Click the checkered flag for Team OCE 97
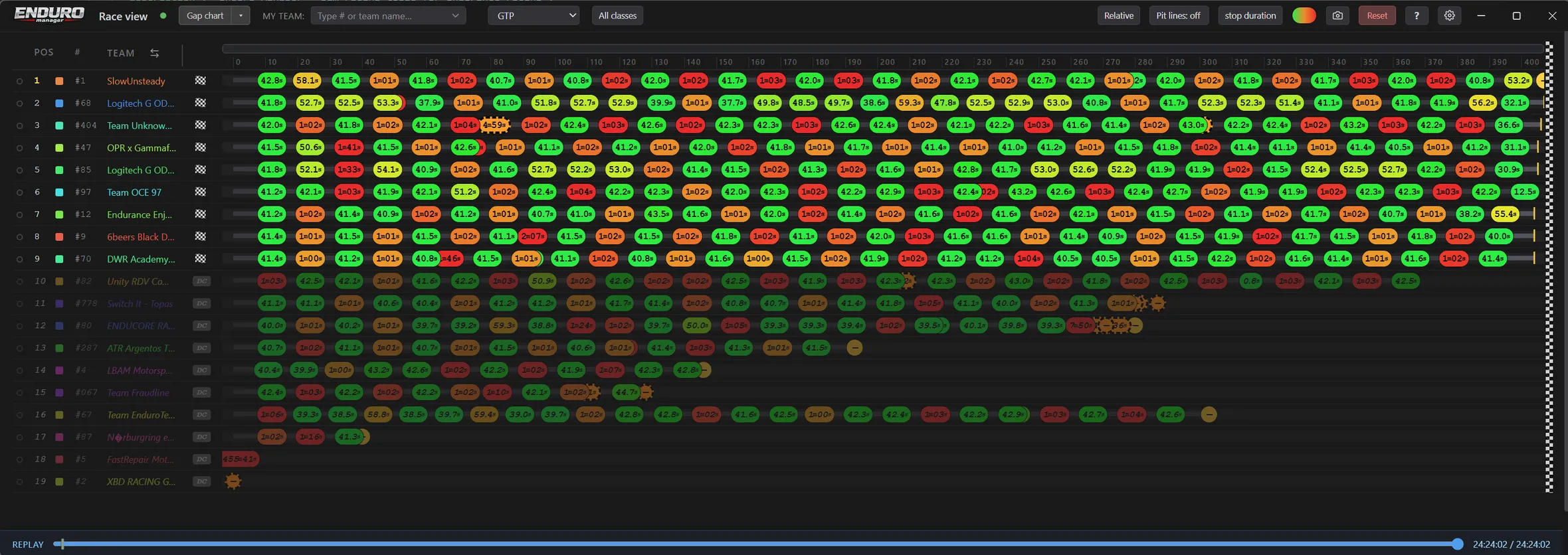 pos(200,192)
